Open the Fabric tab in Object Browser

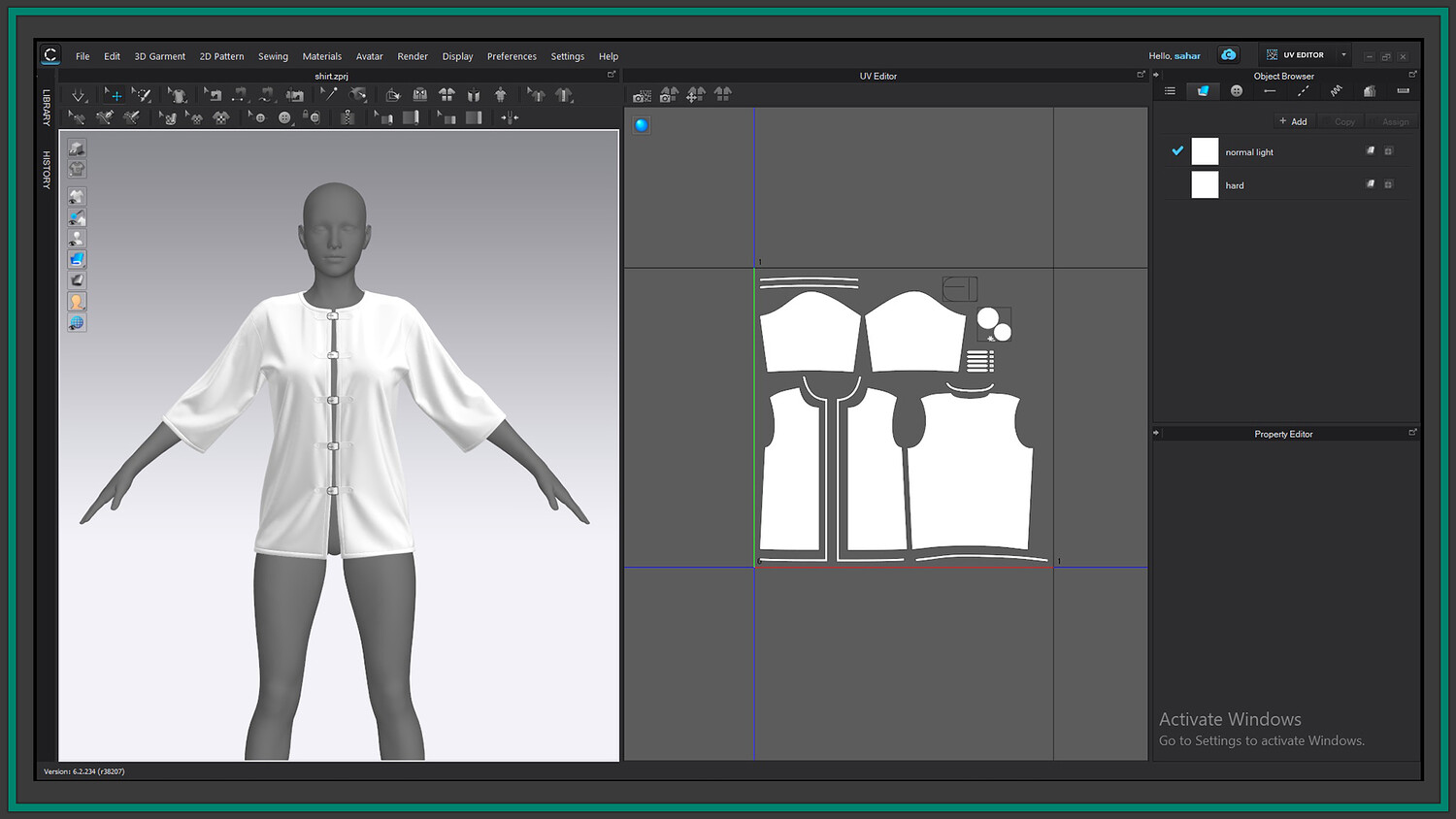pyautogui.click(x=1203, y=91)
